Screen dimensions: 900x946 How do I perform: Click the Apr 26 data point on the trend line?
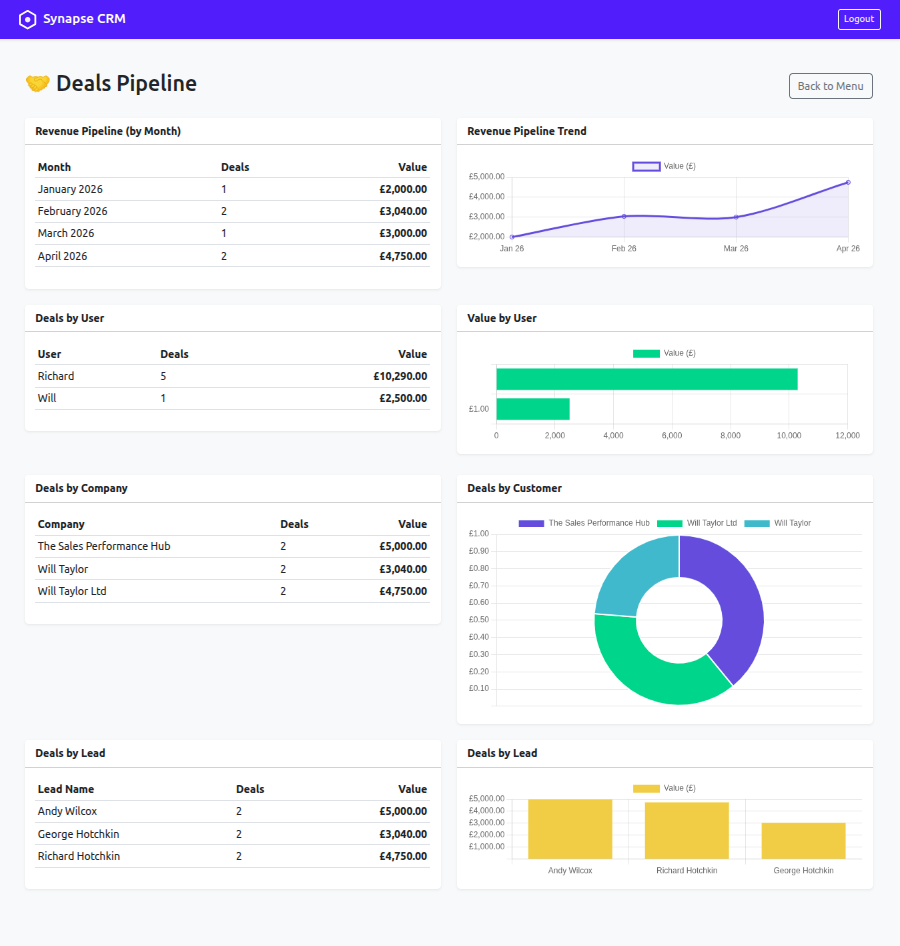(x=847, y=182)
